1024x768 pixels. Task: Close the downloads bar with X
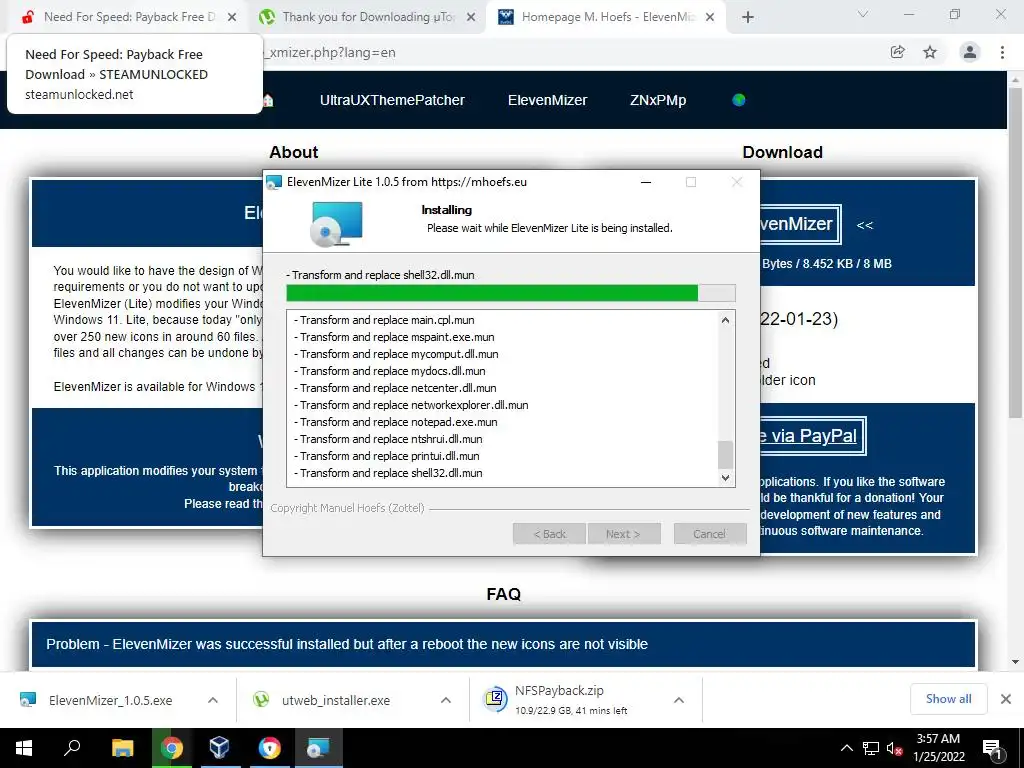[1006, 699]
